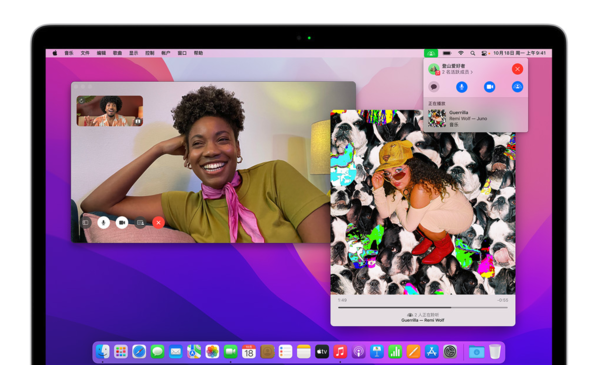Viewport: 600px width, 365px height.
Task: Open Reminders from the Dock
Action: click(x=285, y=351)
